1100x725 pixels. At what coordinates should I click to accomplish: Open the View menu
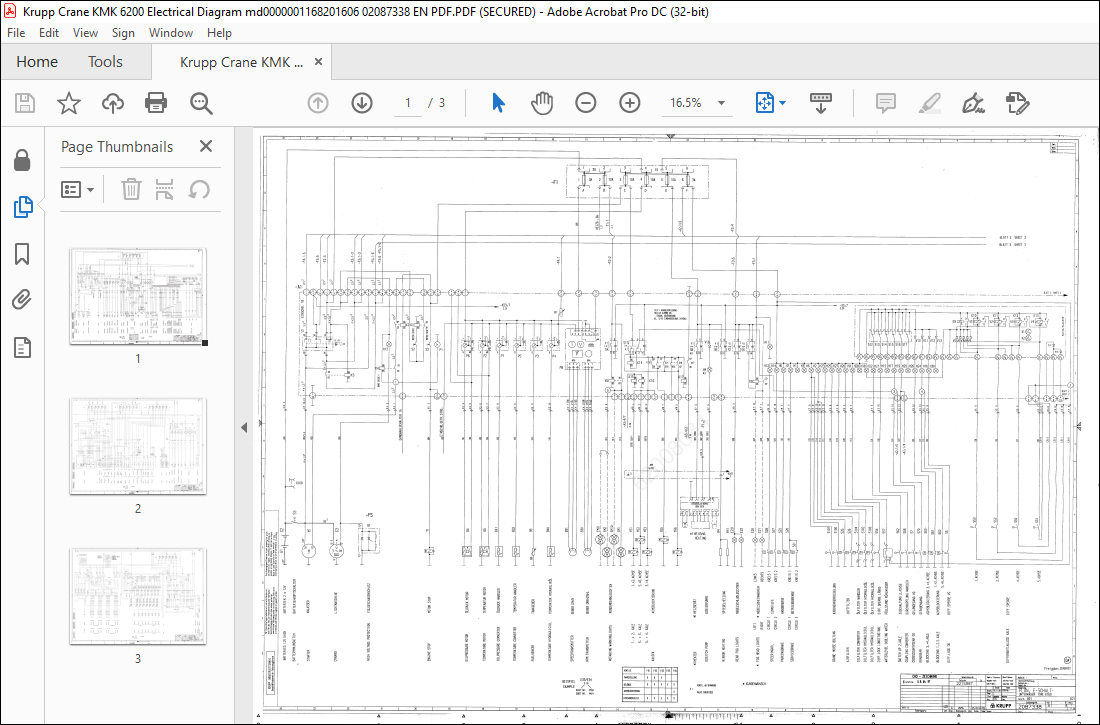86,33
